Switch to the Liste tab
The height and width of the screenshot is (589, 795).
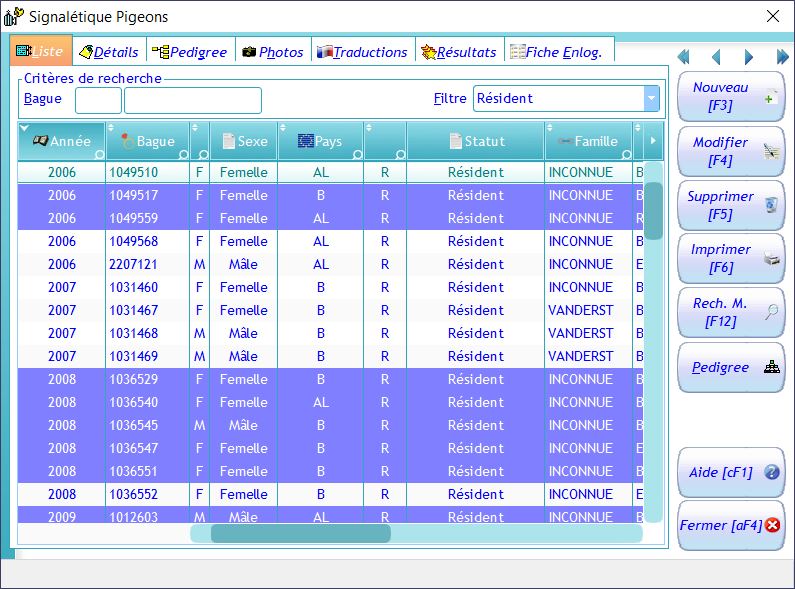[41, 51]
